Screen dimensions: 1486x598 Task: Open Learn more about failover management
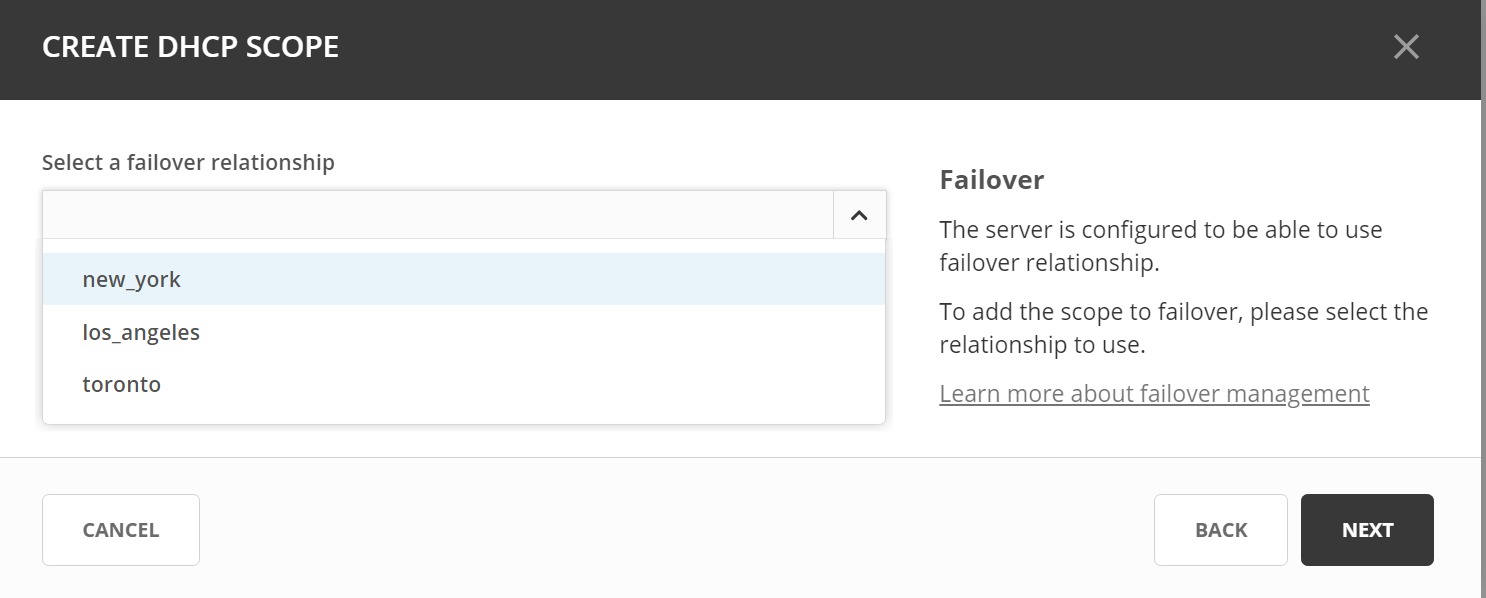[1154, 394]
